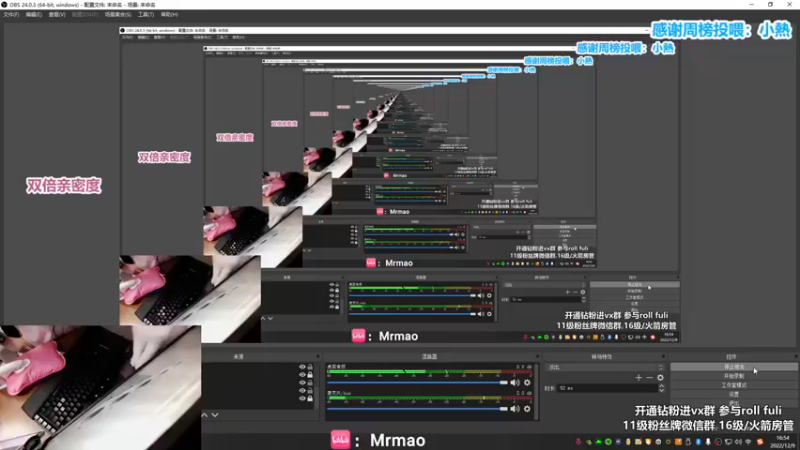Remove transition with the minus icon
The image size is (800, 450).
[649, 378]
